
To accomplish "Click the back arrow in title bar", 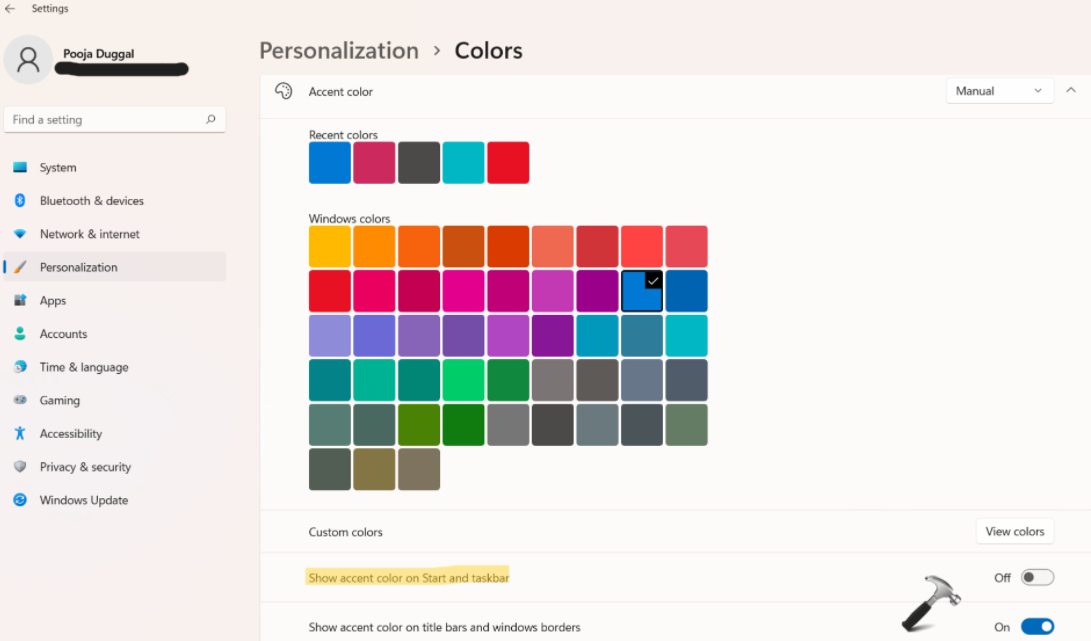I will coord(10,9).
